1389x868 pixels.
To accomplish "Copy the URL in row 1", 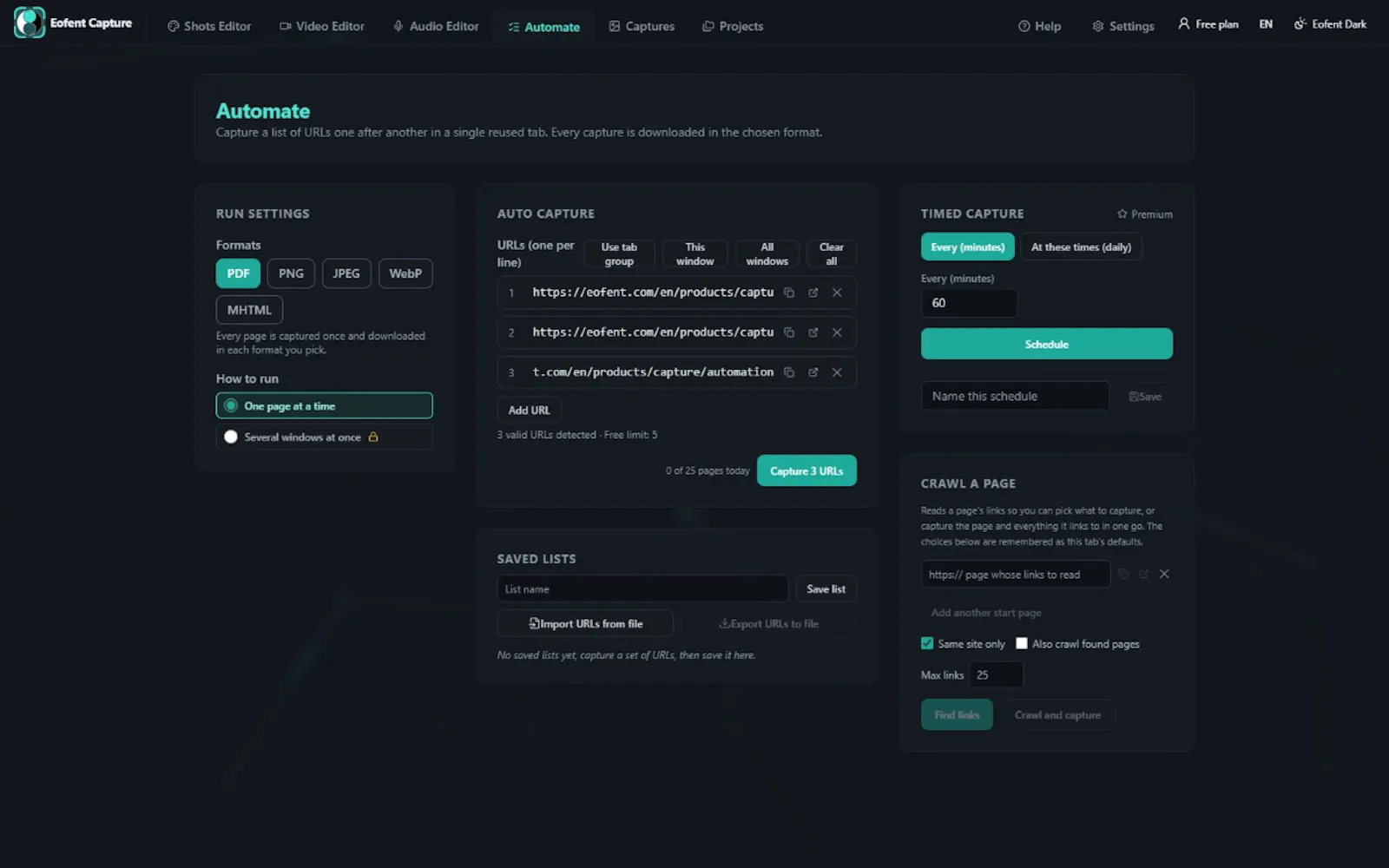I will 789,293.
